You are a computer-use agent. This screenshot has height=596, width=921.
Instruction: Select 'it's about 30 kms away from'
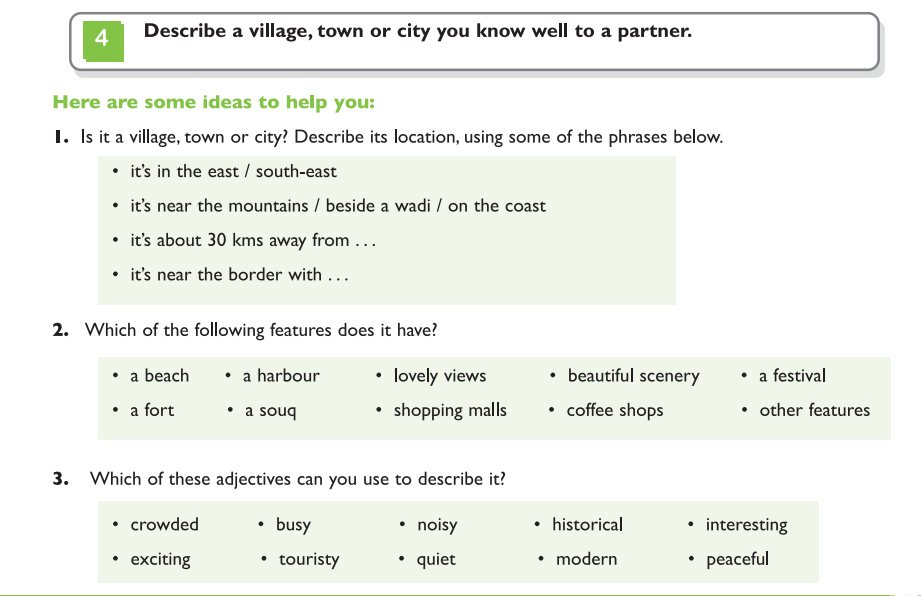click(x=253, y=241)
